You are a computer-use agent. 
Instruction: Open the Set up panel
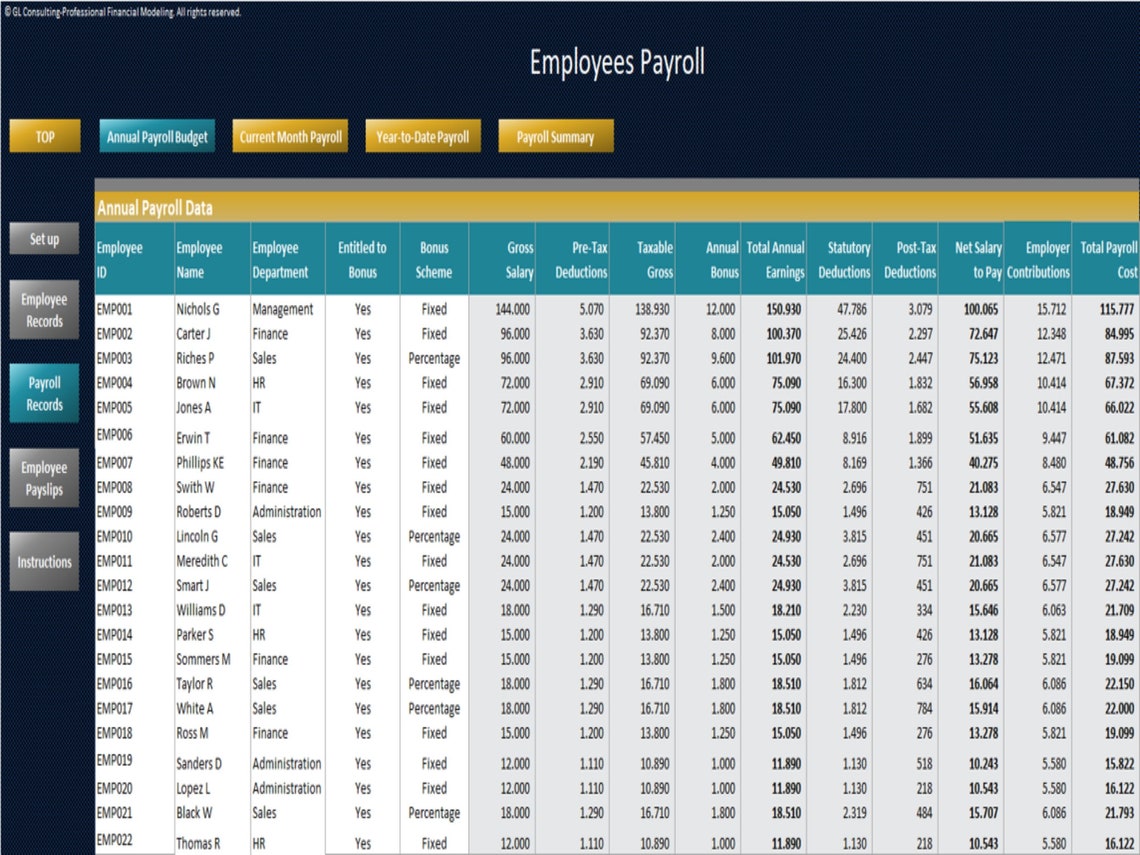(x=44, y=238)
